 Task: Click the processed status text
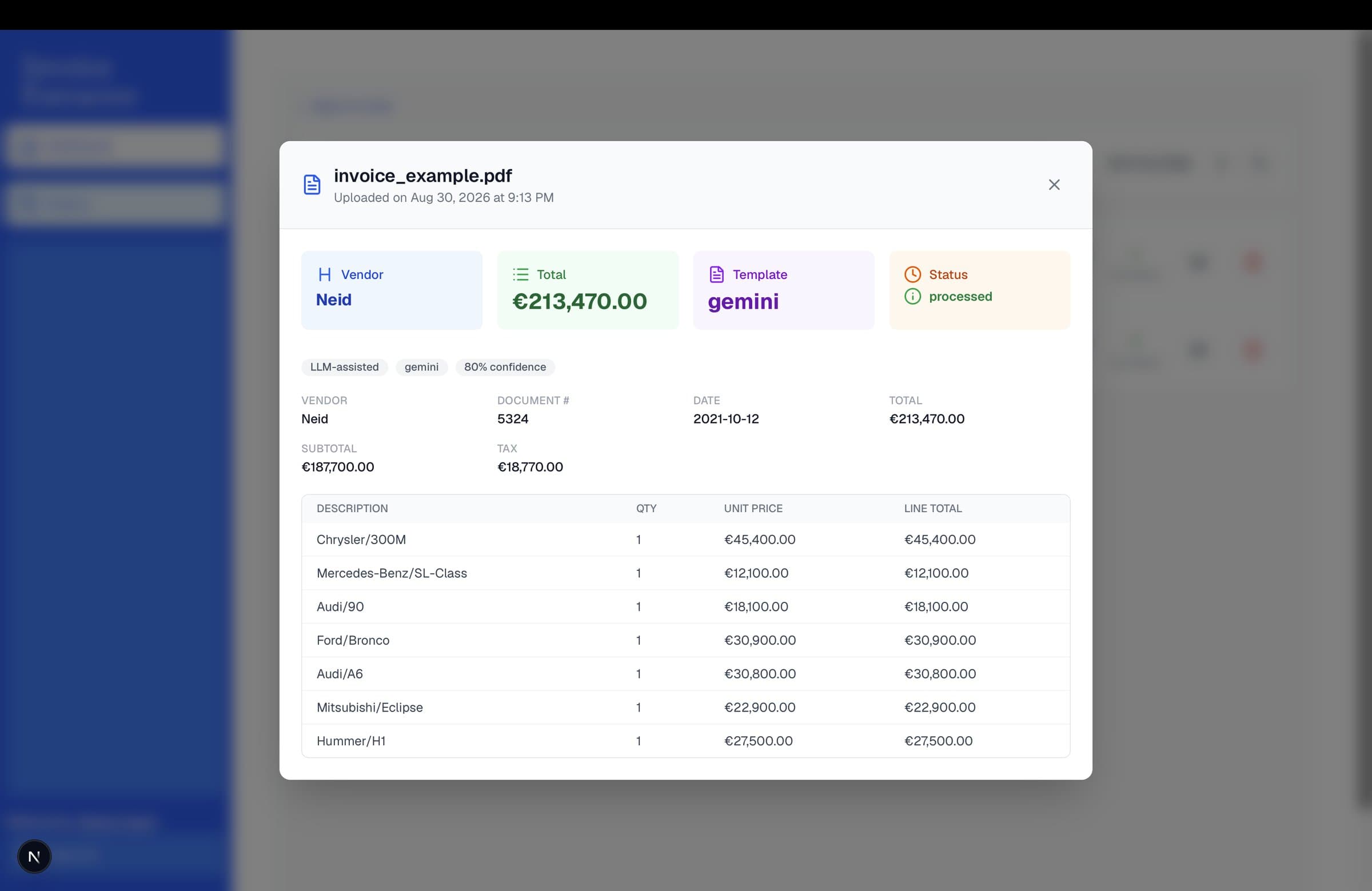960,296
